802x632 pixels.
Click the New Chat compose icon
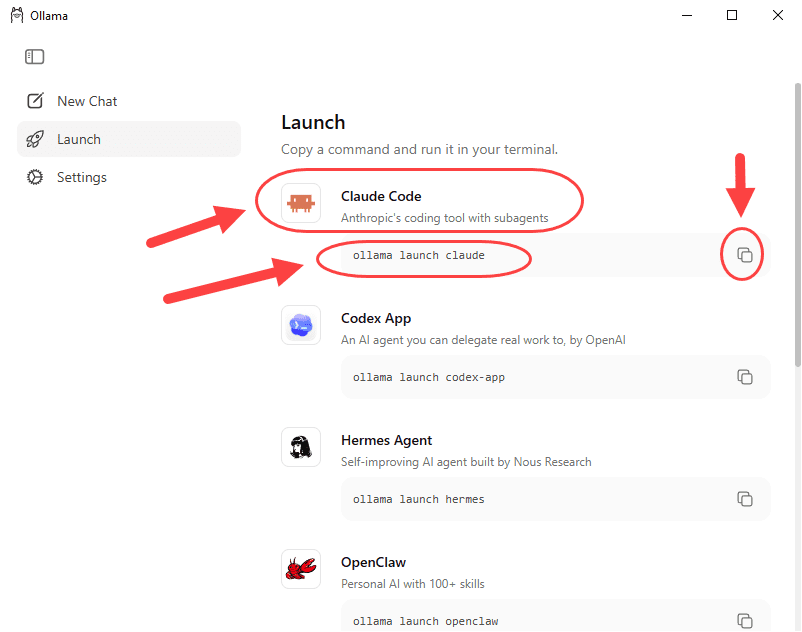click(35, 101)
